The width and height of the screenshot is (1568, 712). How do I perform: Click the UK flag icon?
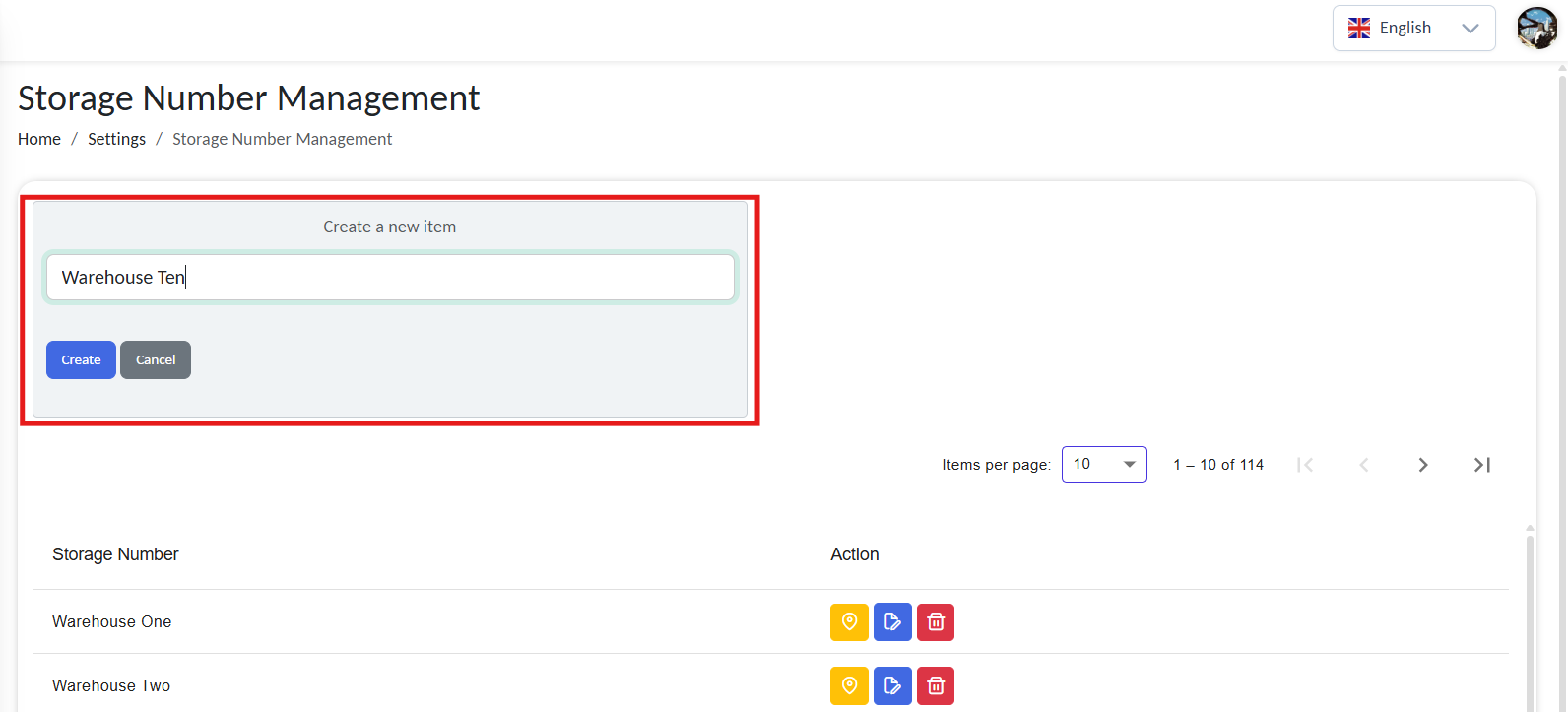coord(1359,28)
